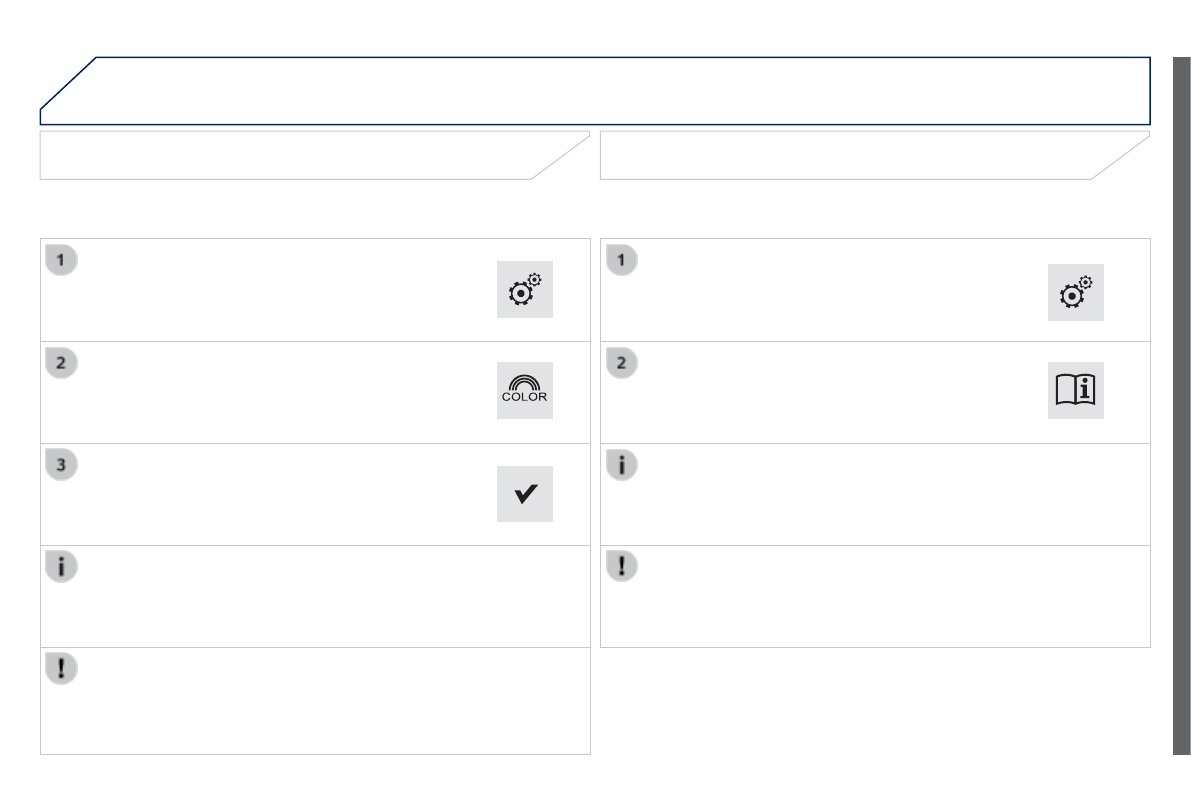The image size is (1191, 794).
Task: Click the settings gear icon in the left panel
Action: tap(524, 291)
